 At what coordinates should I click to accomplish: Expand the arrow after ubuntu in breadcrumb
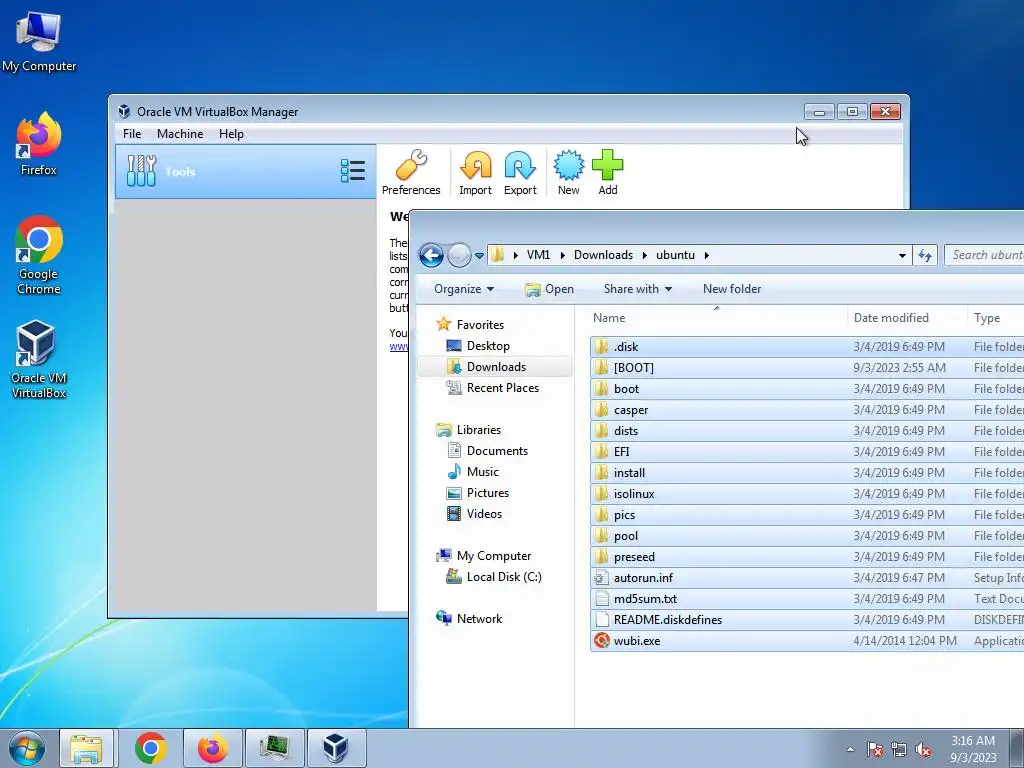[x=707, y=255]
